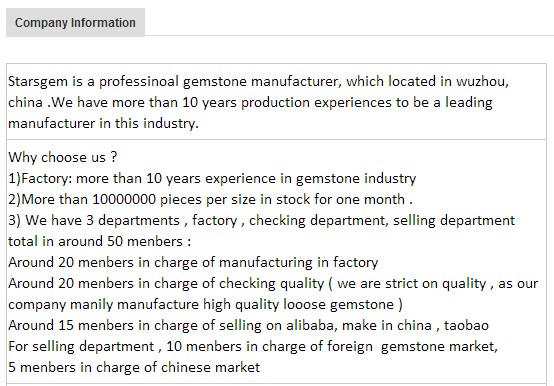Image resolution: width=554 pixels, height=386 pixels.
Task: Click the line about checking quality
Action: click(273, 284)
